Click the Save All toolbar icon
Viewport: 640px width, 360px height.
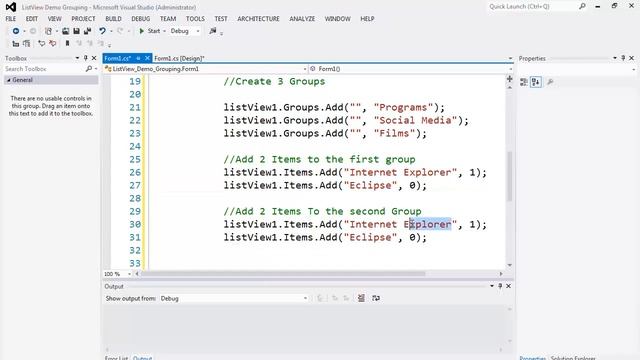(x=87, y=31)
